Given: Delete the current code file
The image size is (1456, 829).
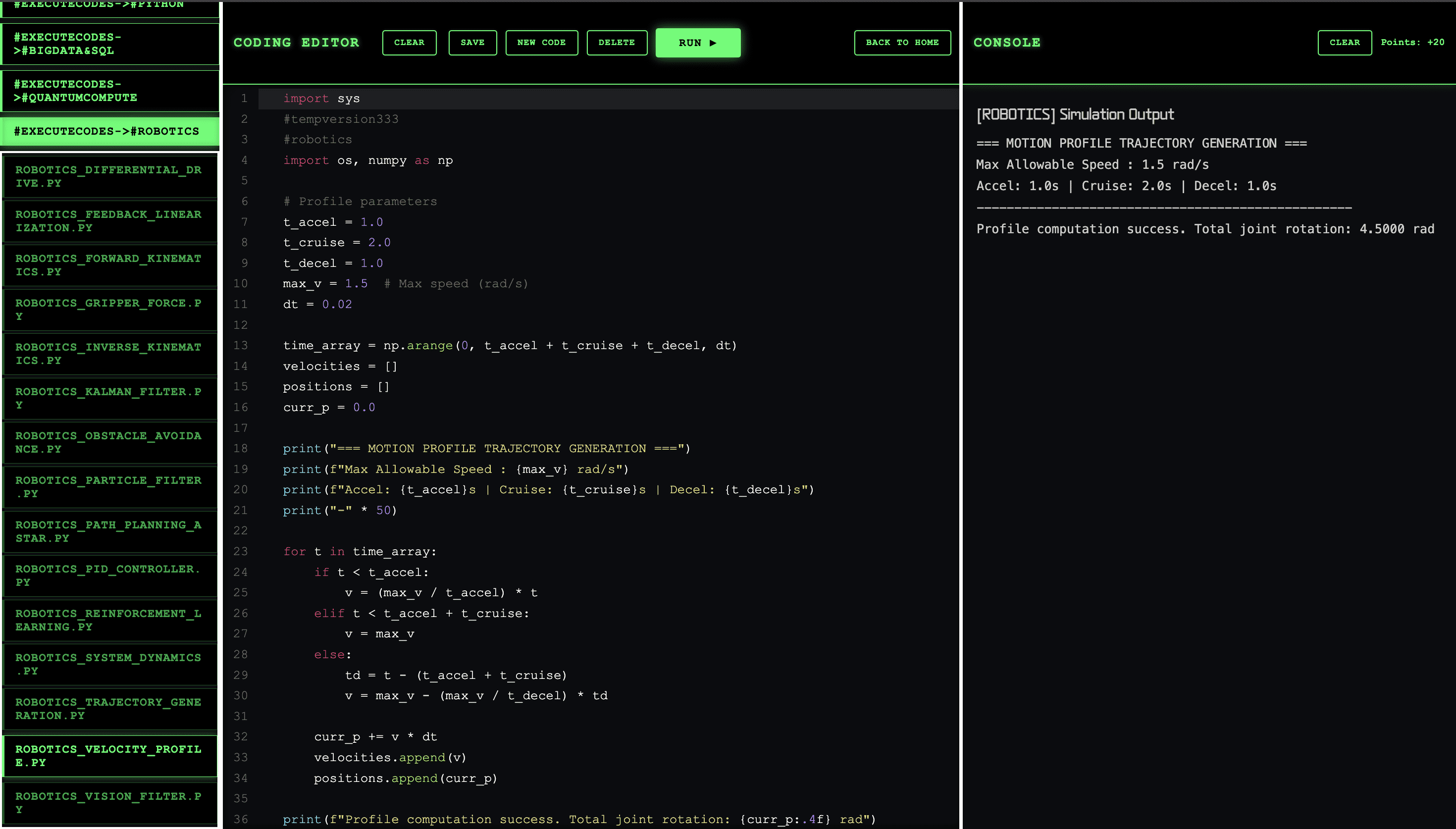Looking at the screenshot, I should click(617, 43).
